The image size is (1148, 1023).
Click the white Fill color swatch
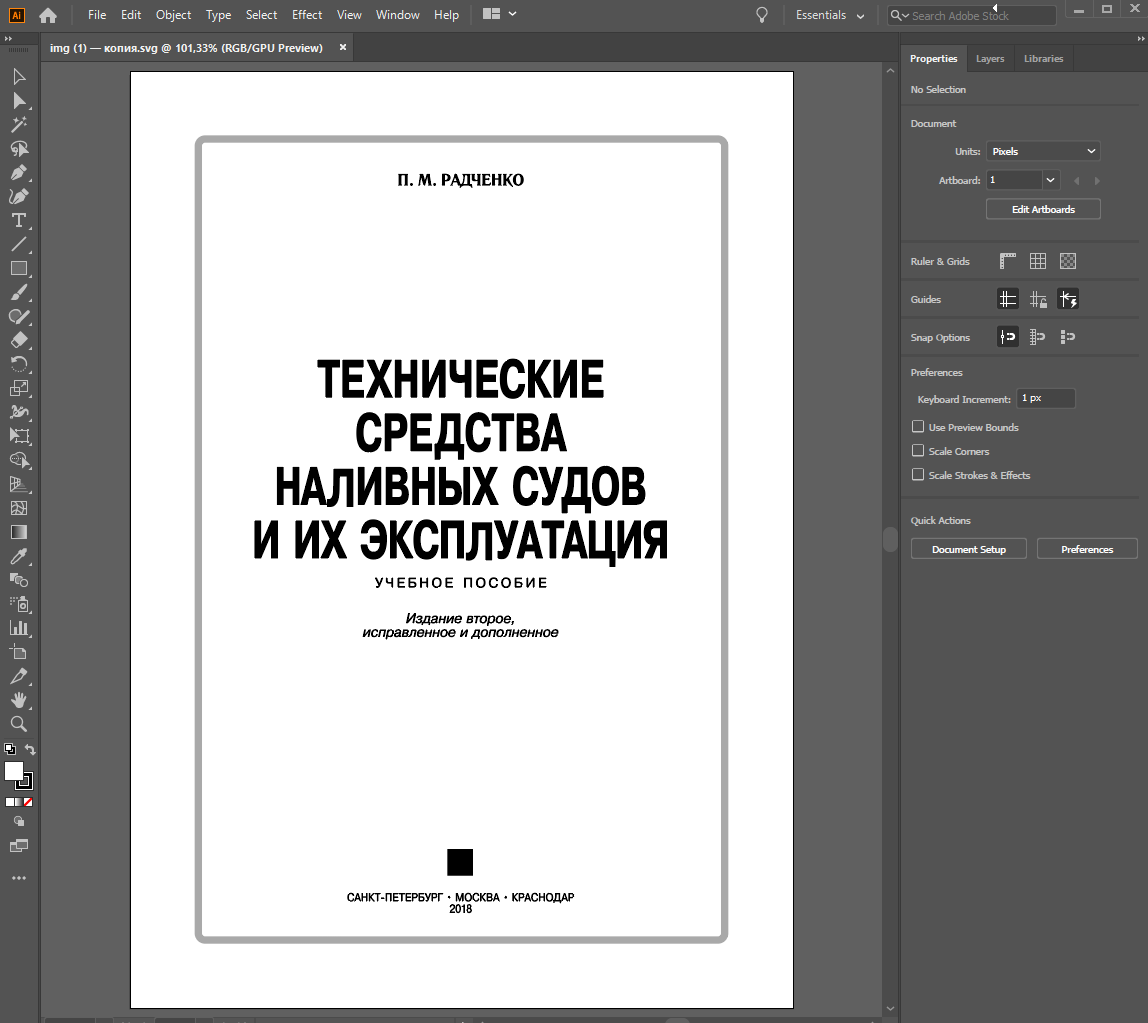click(x=14, y=770)
